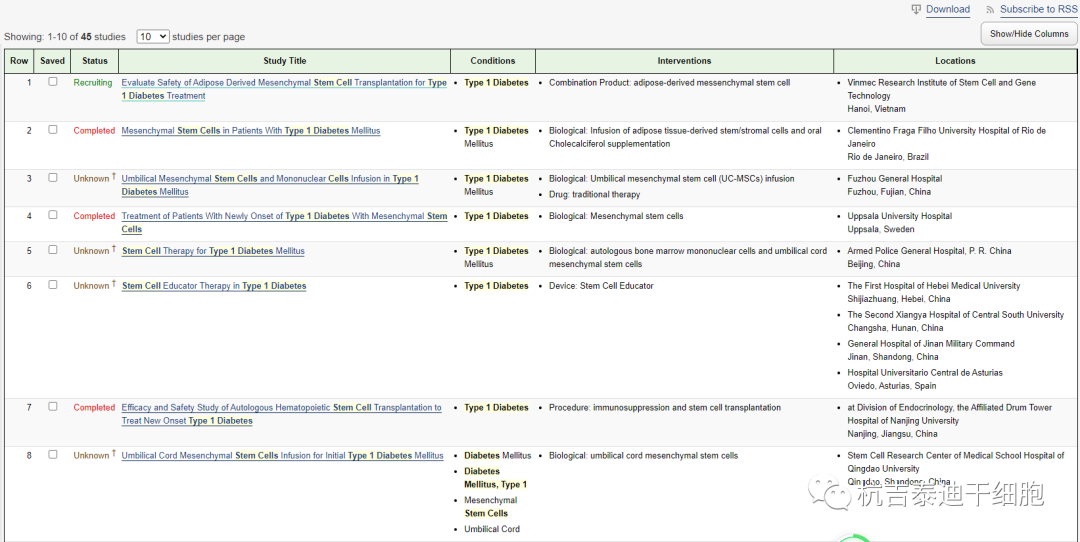Click 'Diabetes Mellitus, Type 1' condition in row 8
Viewport: 1080px width, 542px height.
[x=496, y=477]
